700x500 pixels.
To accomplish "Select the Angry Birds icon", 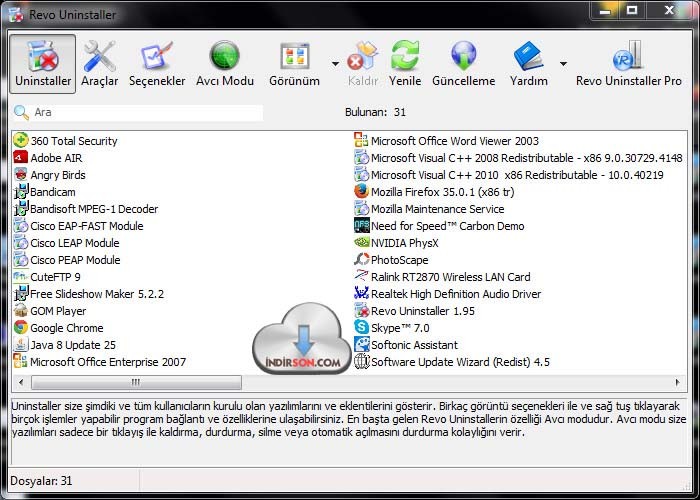I will 21,174.
